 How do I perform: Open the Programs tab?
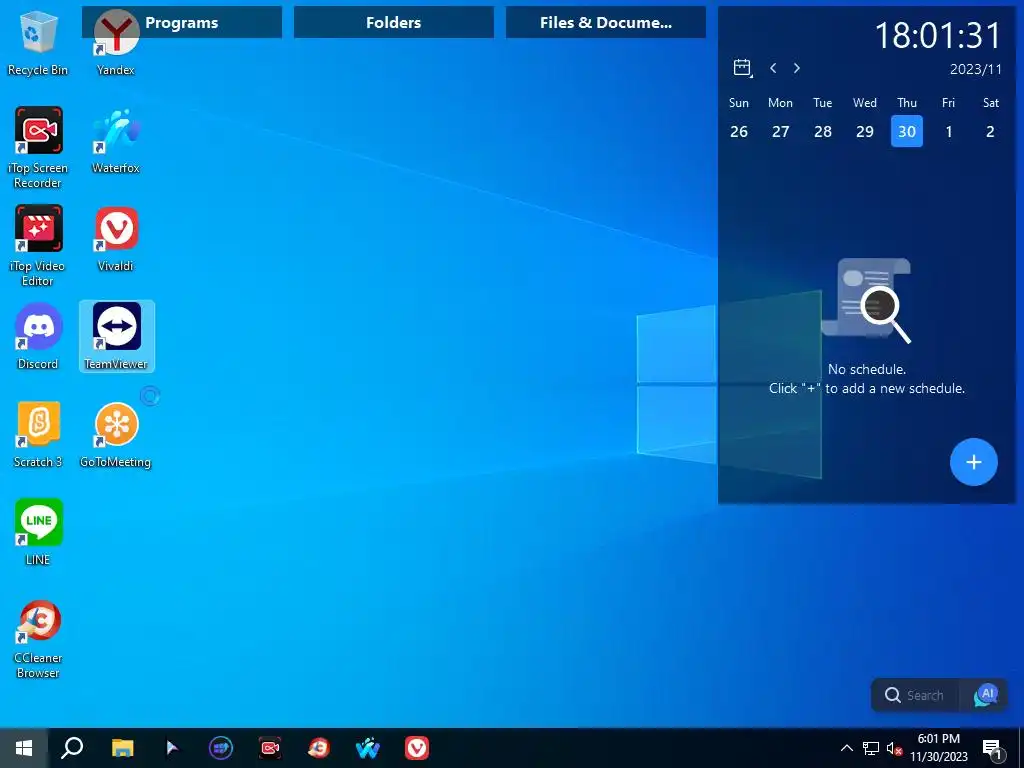(x=182, y=22)
